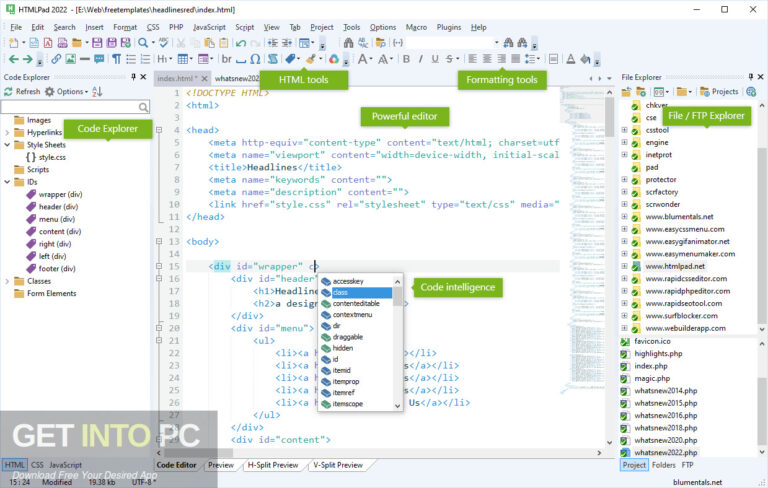Open the Folders view in File Explorer
Screen dimensions: 768x488
tap(664, 465)
